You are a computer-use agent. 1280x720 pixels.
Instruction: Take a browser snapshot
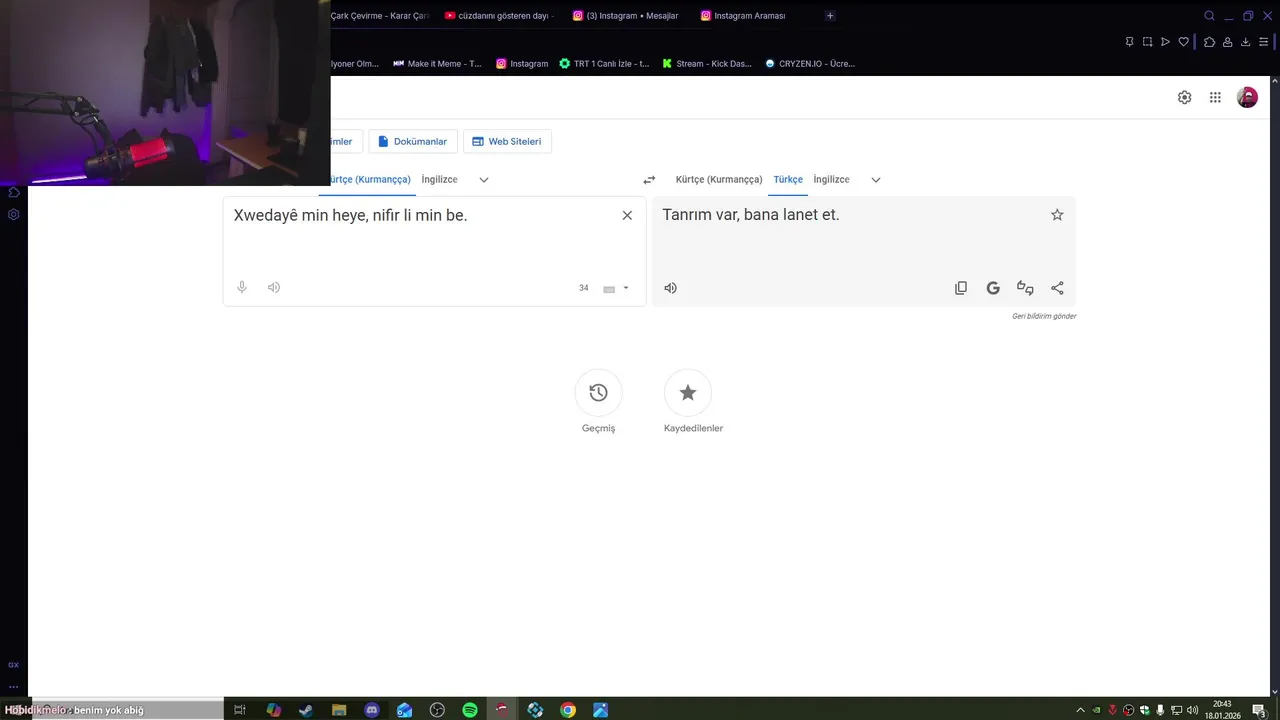tap(1147, 42)
